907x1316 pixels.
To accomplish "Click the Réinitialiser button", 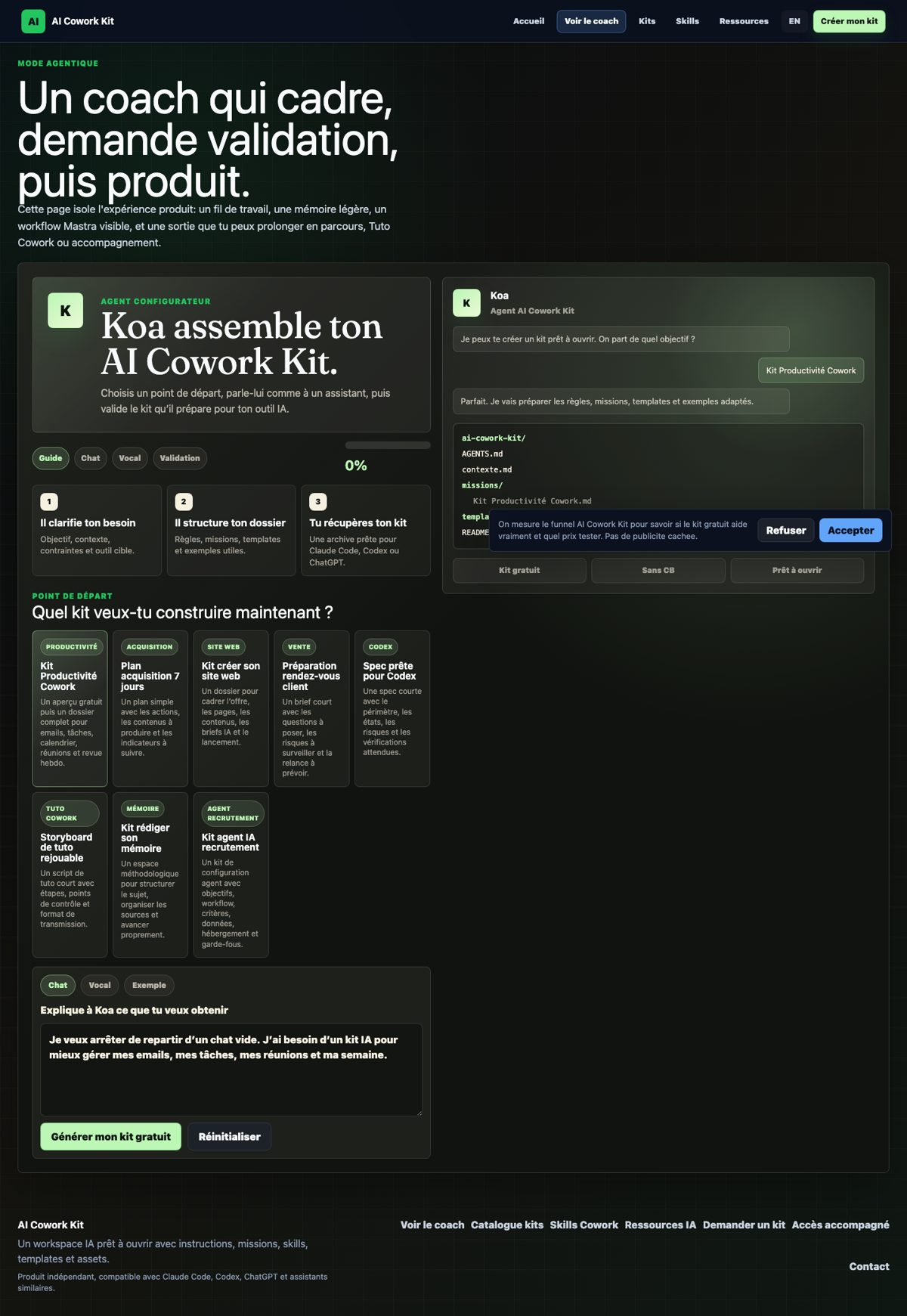I will pos(230,1136).
